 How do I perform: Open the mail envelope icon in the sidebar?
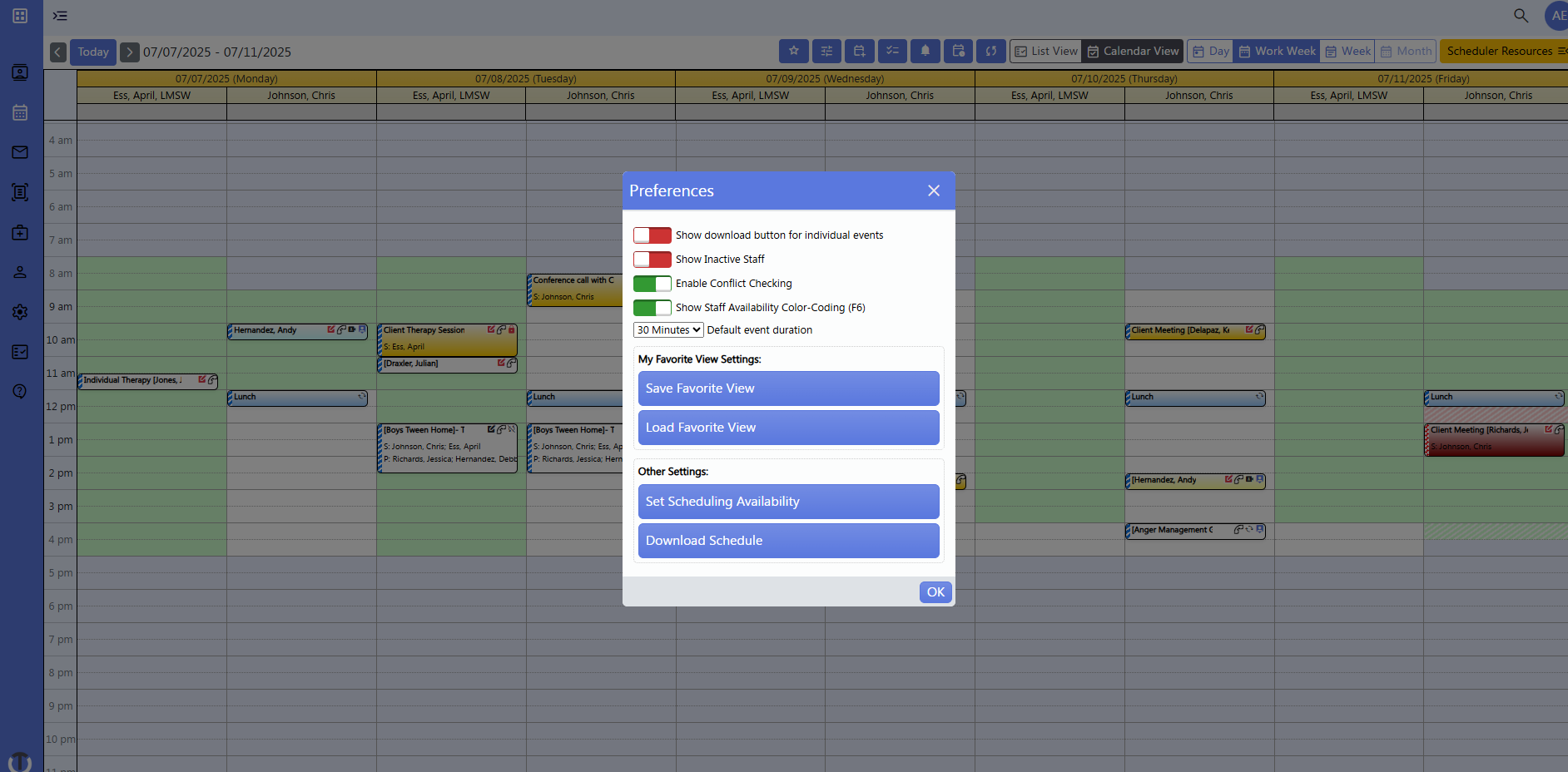tap(20, 152)
